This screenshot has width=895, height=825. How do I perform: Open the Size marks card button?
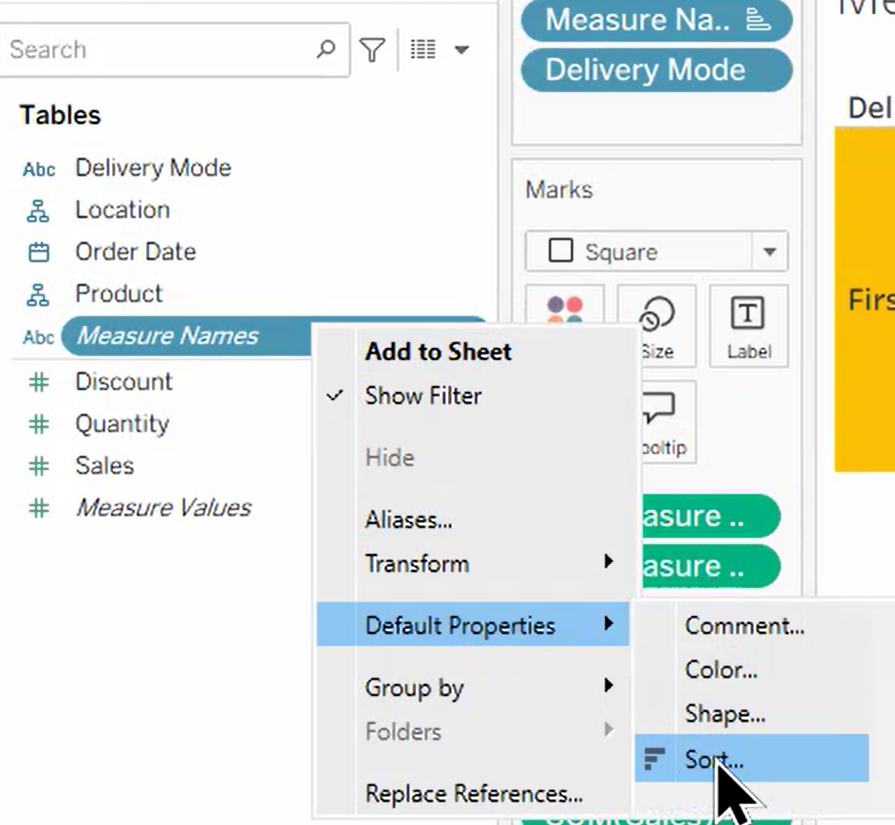pyautogui.click(x=657, y=325)
